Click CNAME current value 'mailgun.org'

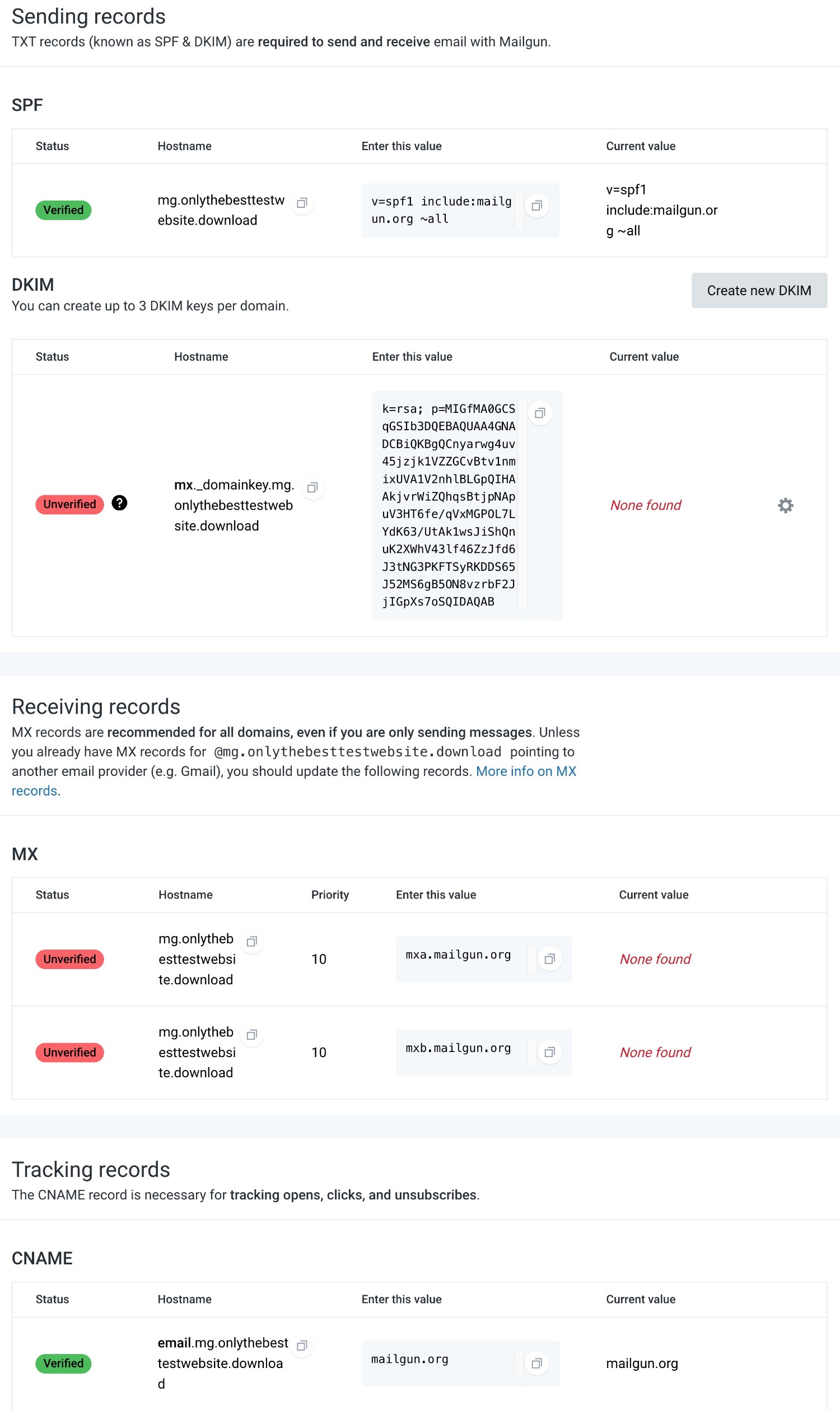[x=642, y=1363]
